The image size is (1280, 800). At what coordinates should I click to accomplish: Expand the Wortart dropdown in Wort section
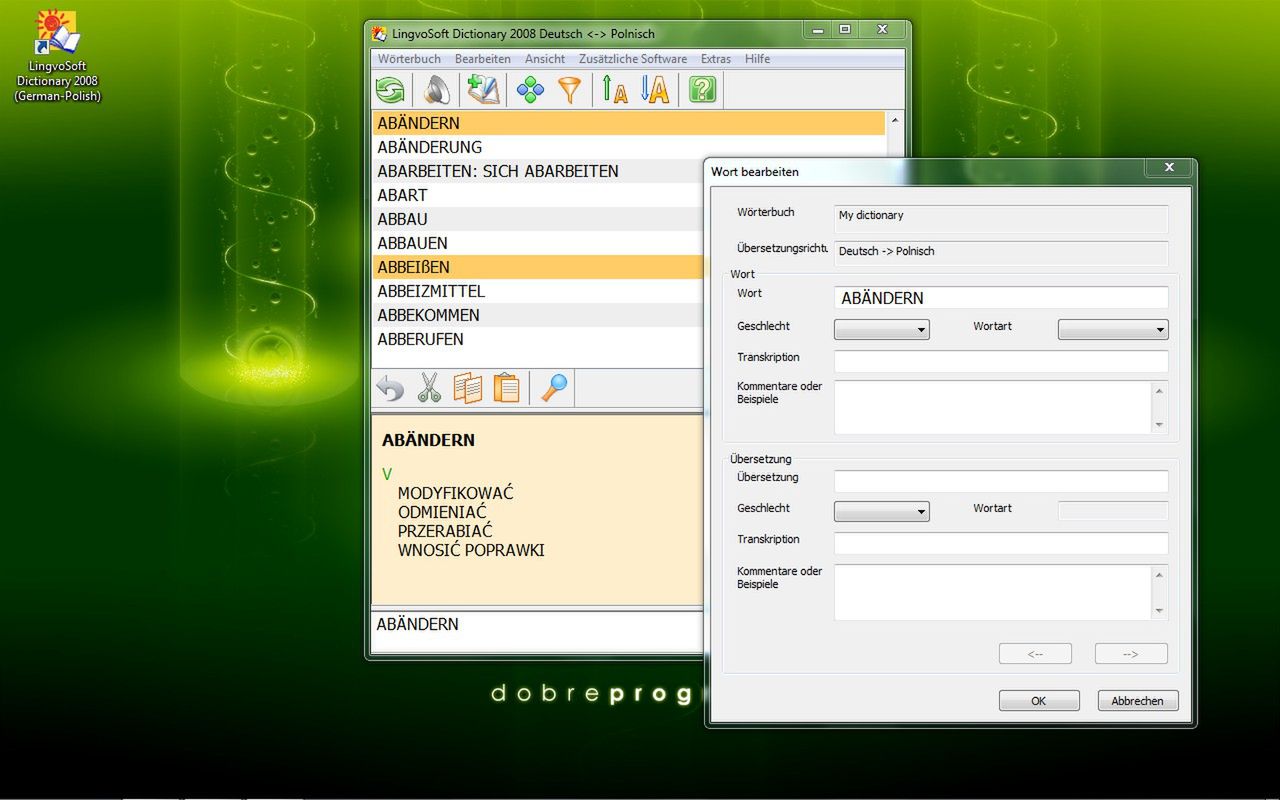[x=1113, y=329]
